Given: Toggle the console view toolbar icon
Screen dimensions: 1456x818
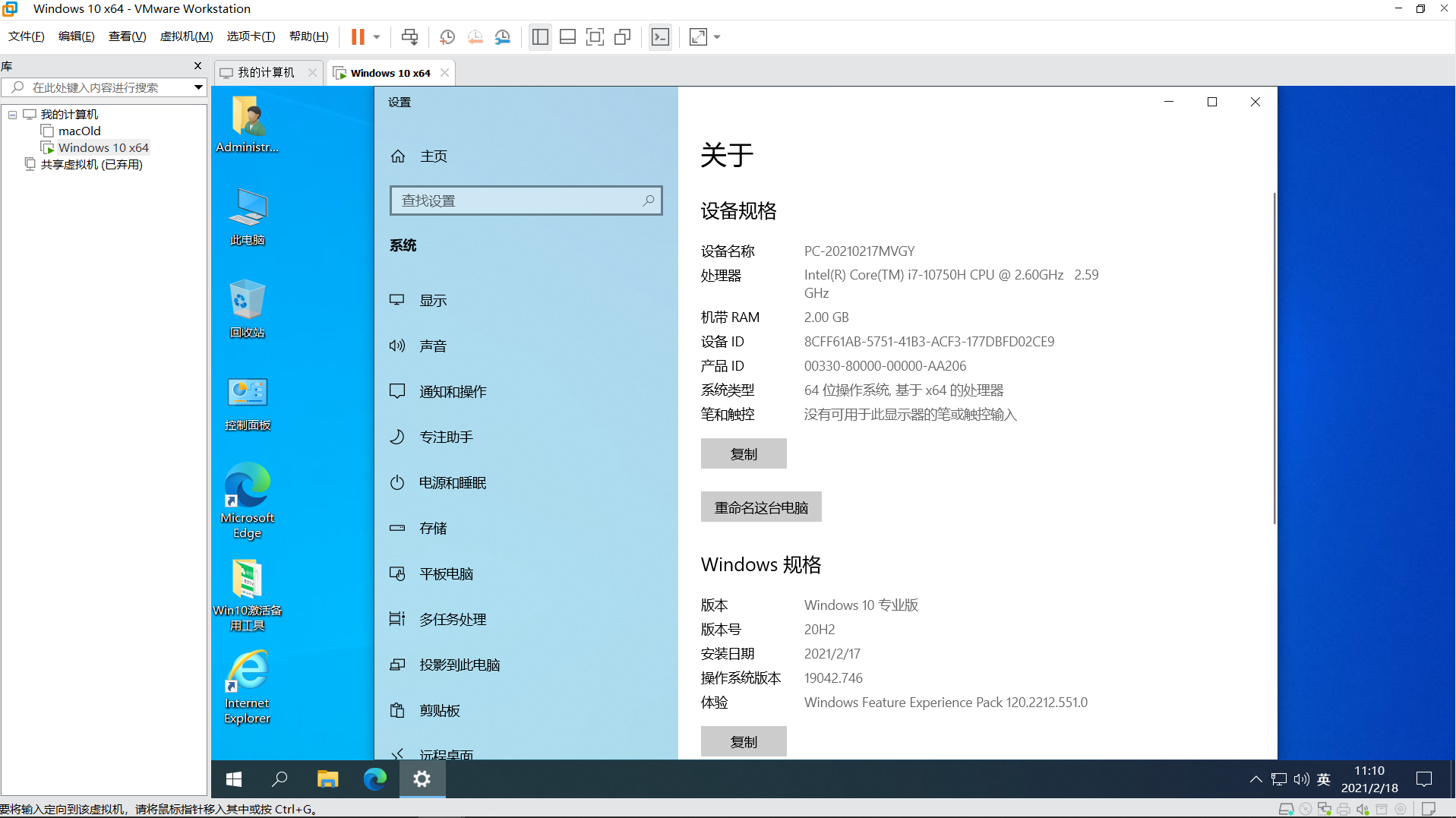Looking at the screenshot, I should pyautogui.click(x=660, y=36).
